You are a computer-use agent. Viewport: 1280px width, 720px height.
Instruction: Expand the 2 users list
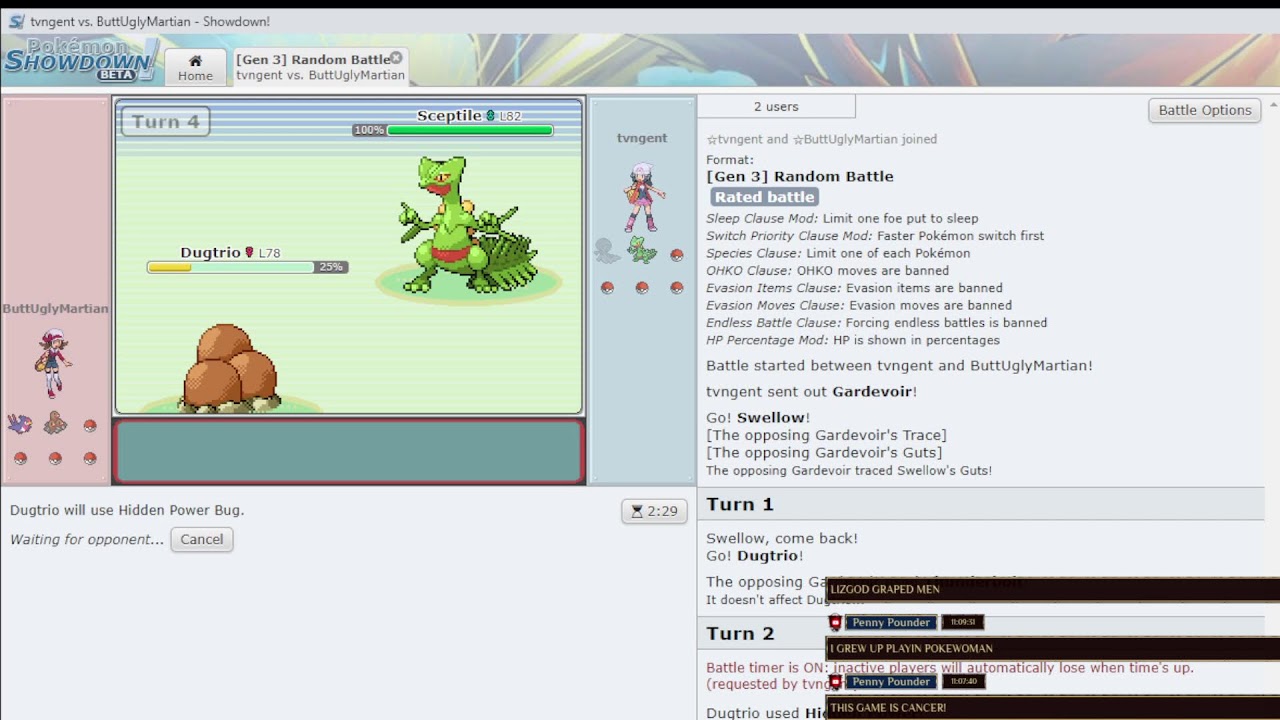click(776, 106)
